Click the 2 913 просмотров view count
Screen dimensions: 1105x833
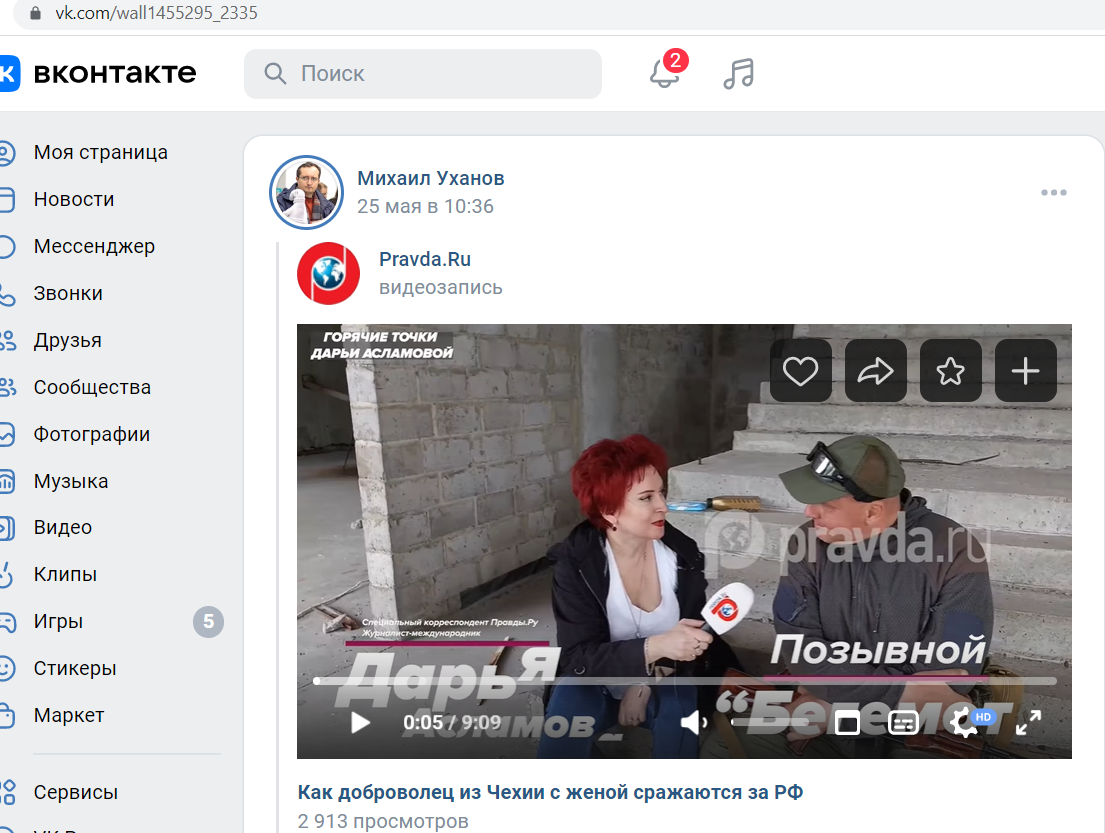[x=383, y=821]
